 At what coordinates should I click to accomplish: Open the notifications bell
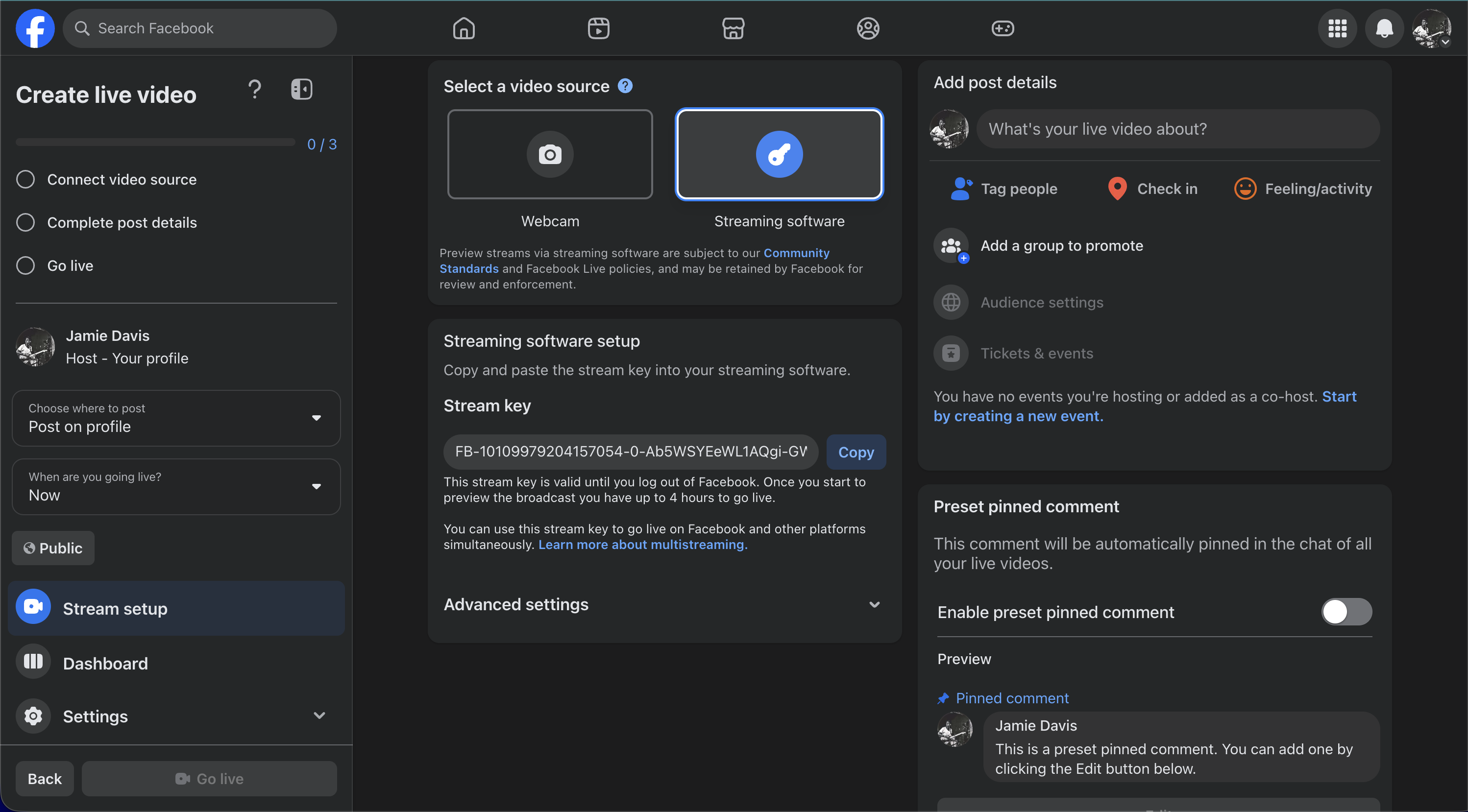point(1384,28)
